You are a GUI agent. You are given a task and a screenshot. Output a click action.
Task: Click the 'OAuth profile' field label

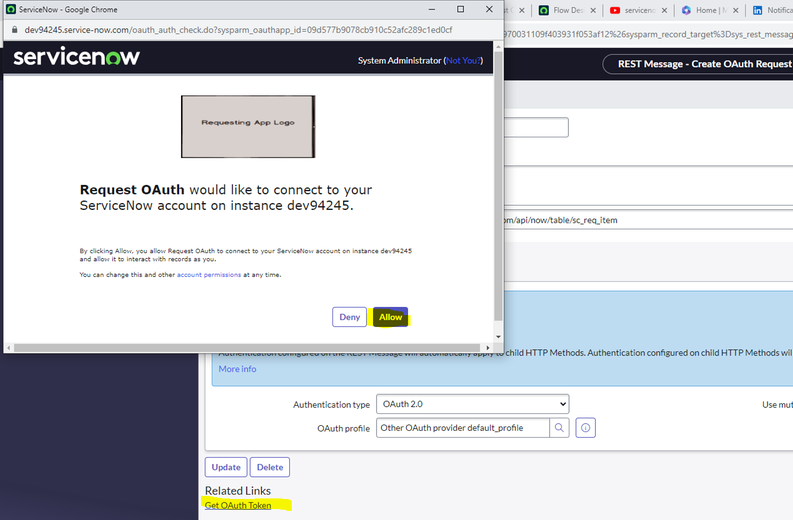(343, 428)
